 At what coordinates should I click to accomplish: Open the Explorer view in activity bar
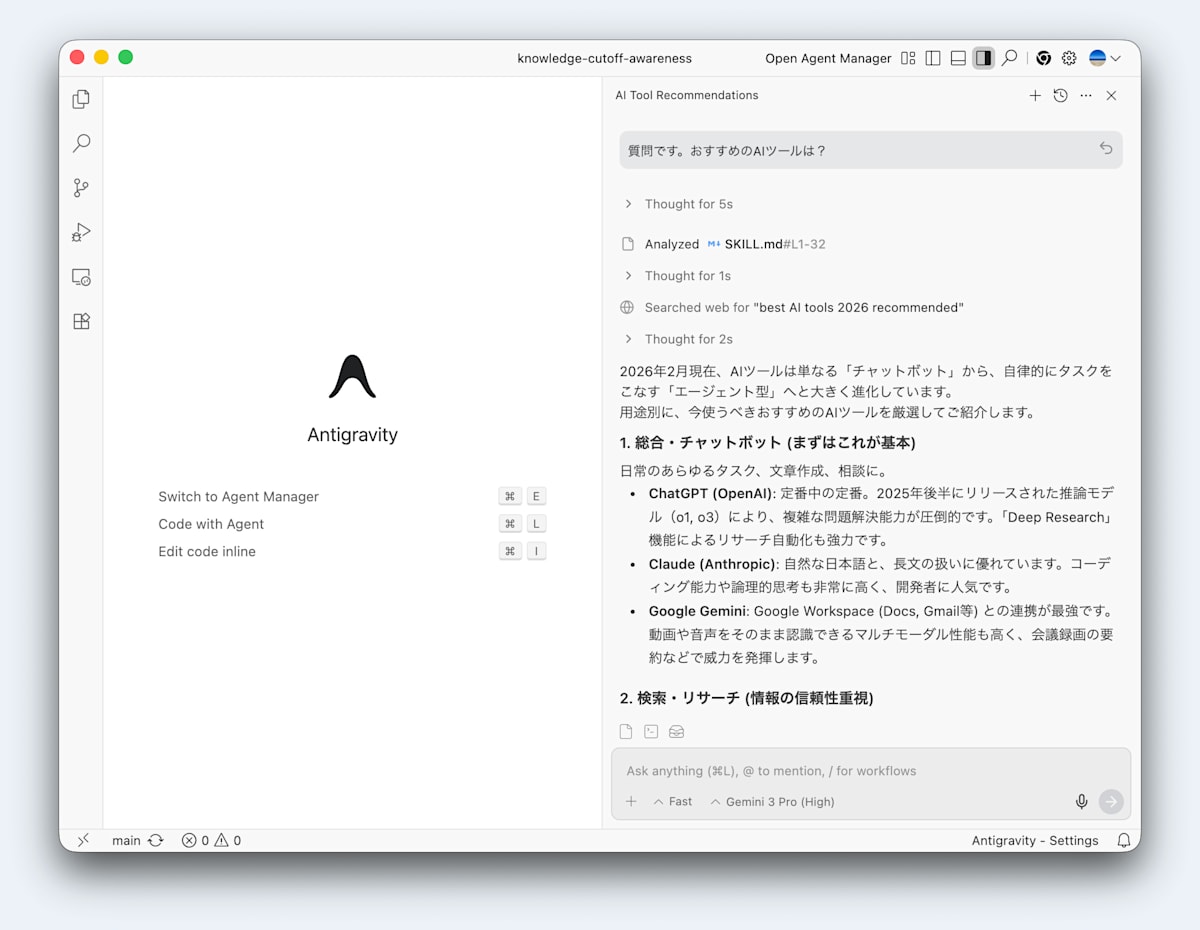pyautogui.click(x=81, y=99)
